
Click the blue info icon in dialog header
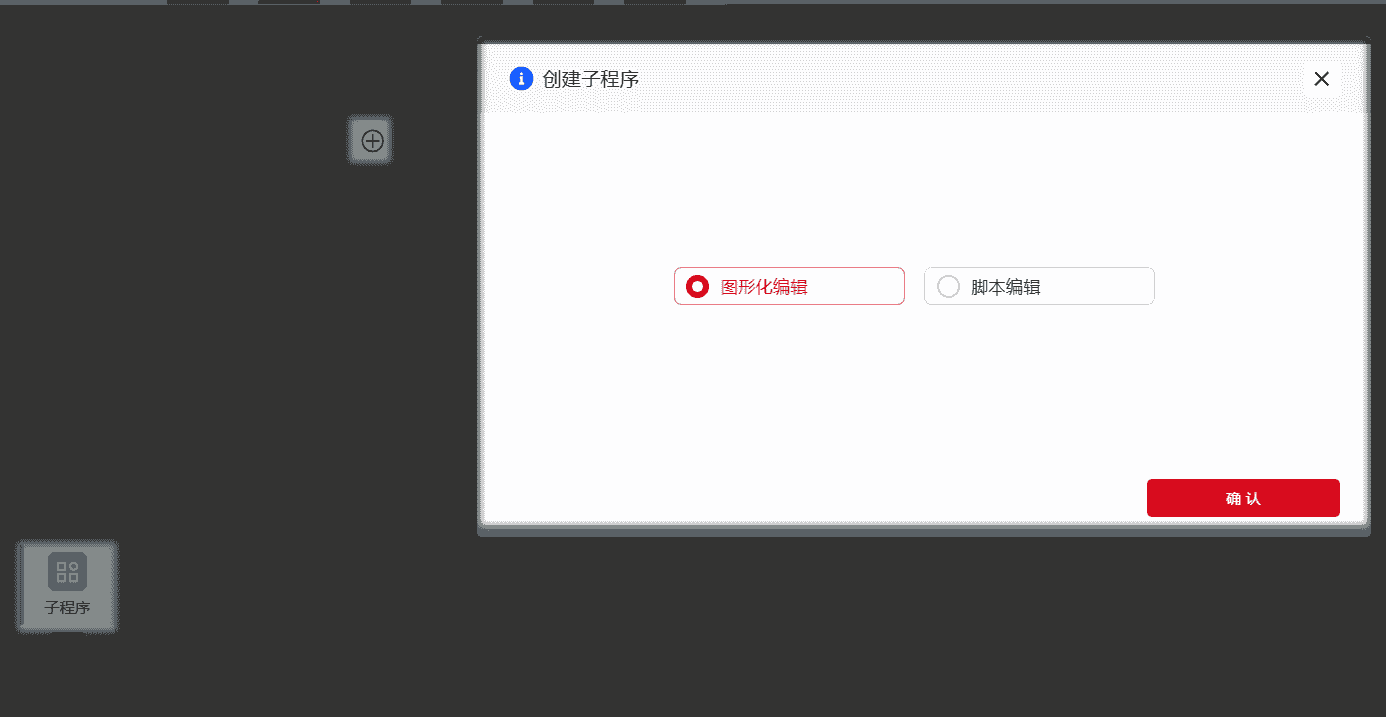(x=521, y=78)
